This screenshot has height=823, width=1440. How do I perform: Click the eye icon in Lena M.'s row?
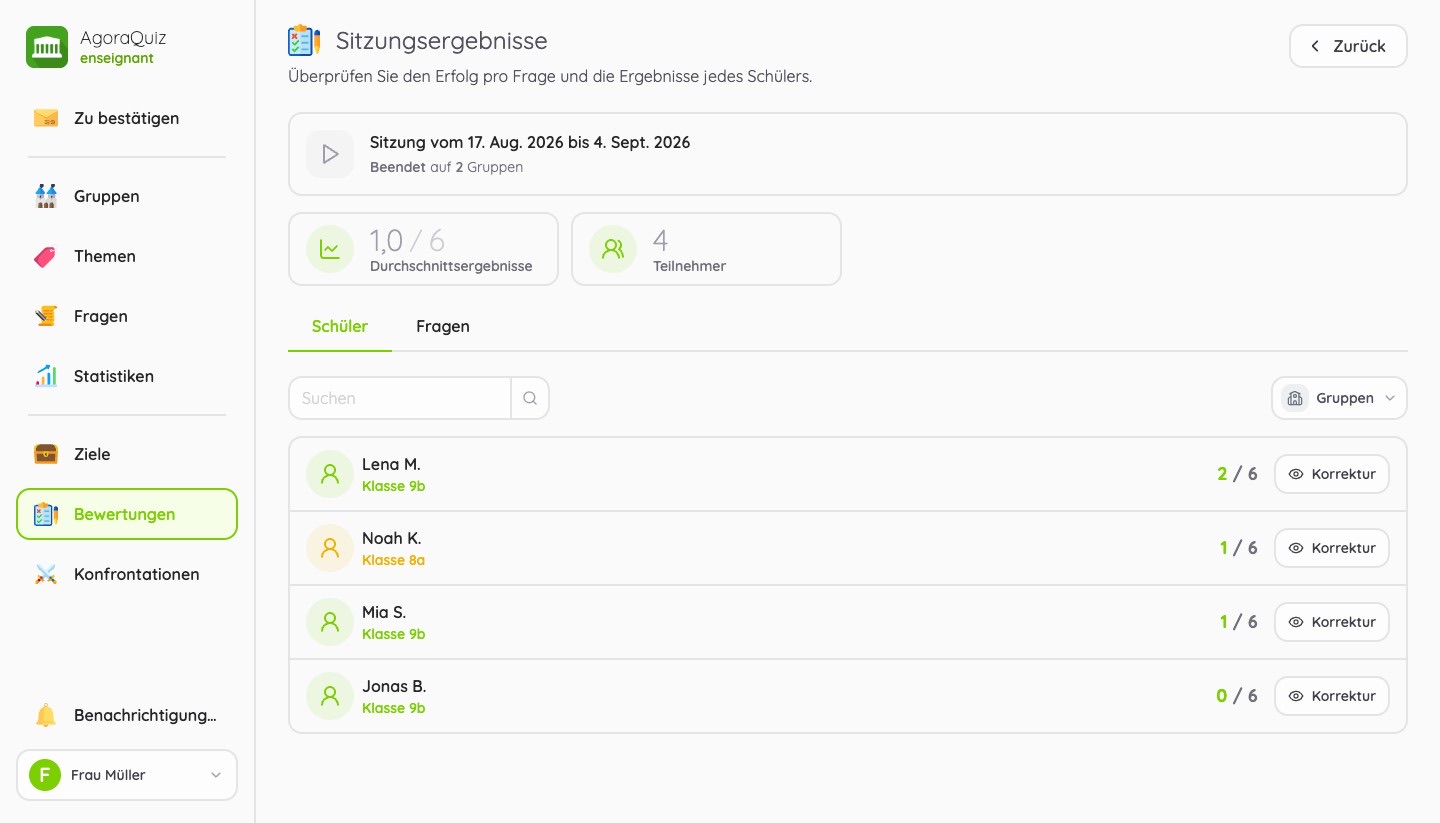click(1296, 474)
